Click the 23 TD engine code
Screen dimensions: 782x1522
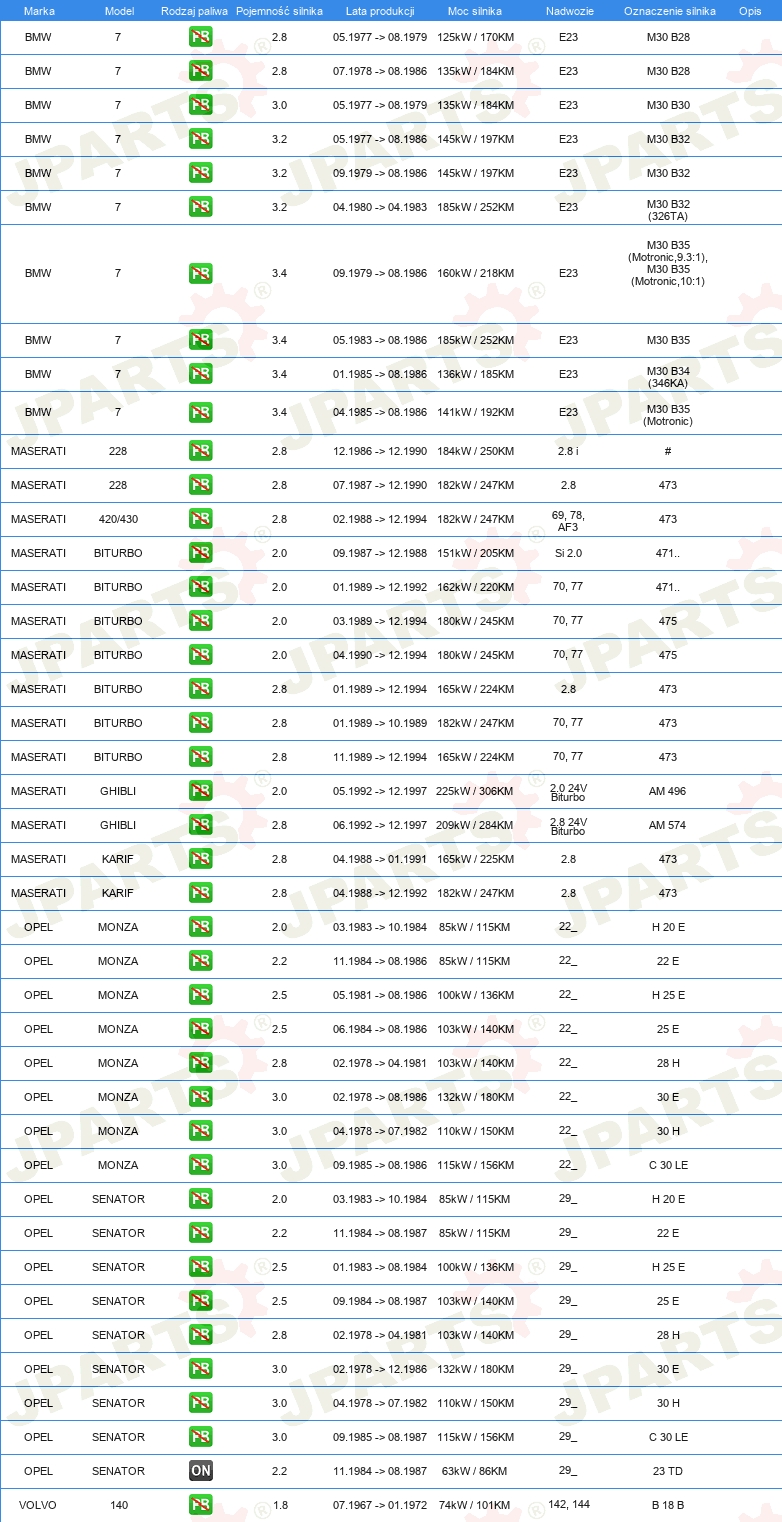(x=668, y=1471)
